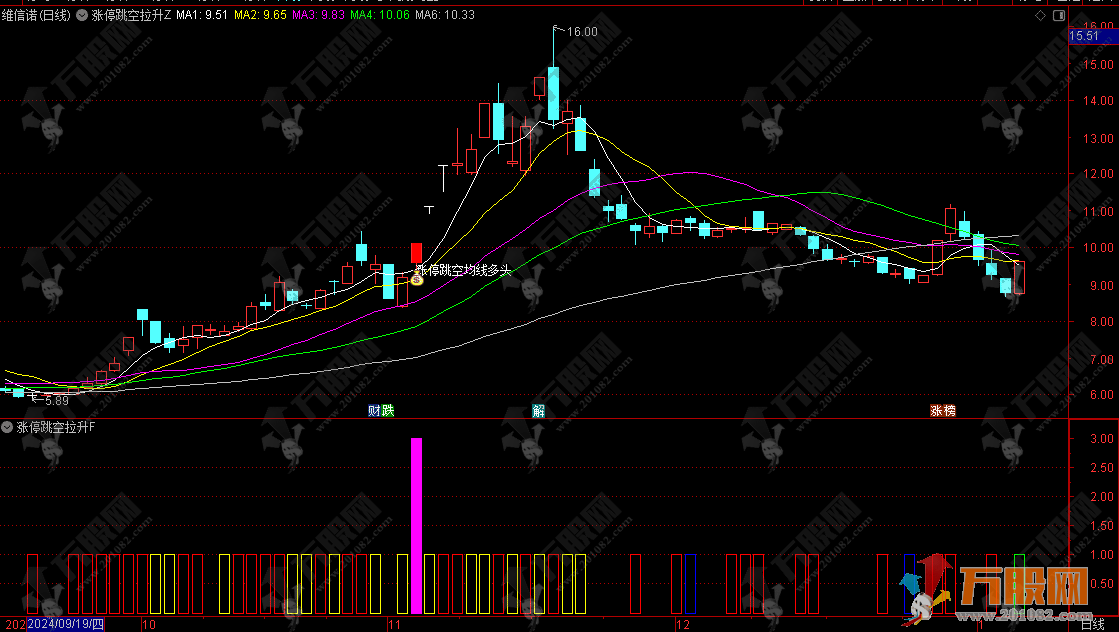Click the MA6: 10.33 value
The height and width of the screenshot is (632, 1119).
point(445,15)
